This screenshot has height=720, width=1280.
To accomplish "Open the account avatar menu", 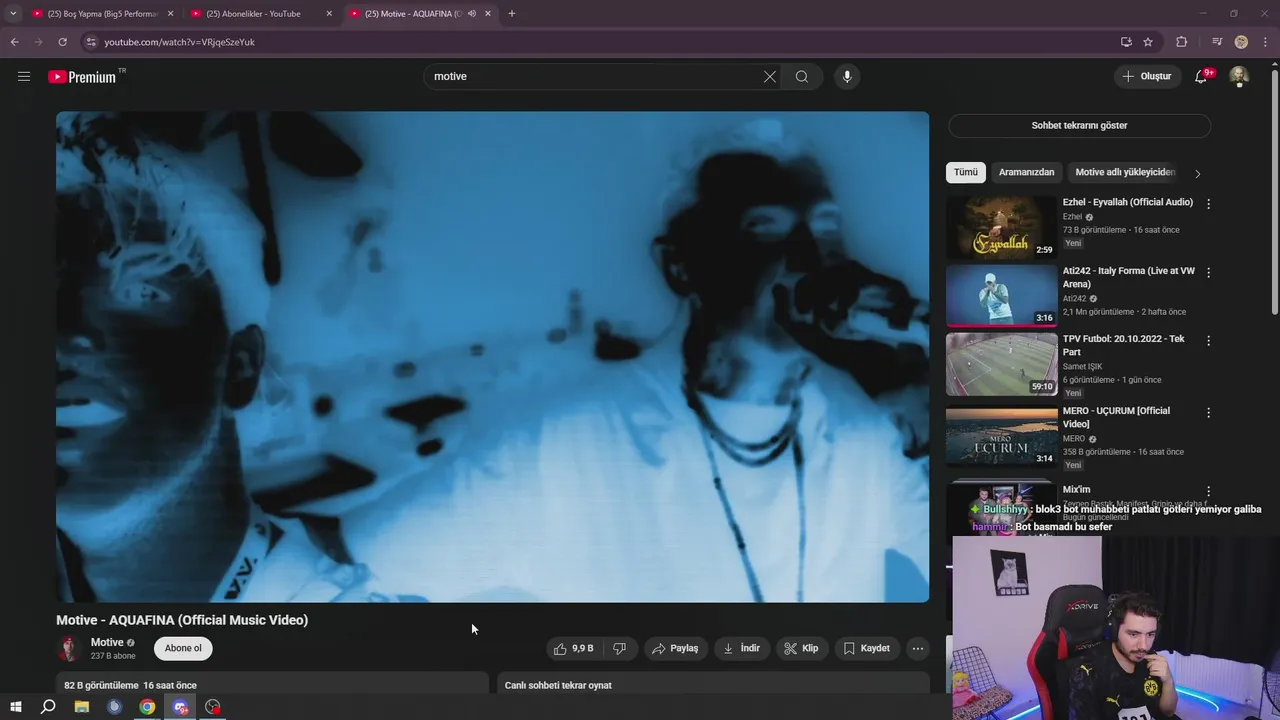I will click(x=1239, y=76).
